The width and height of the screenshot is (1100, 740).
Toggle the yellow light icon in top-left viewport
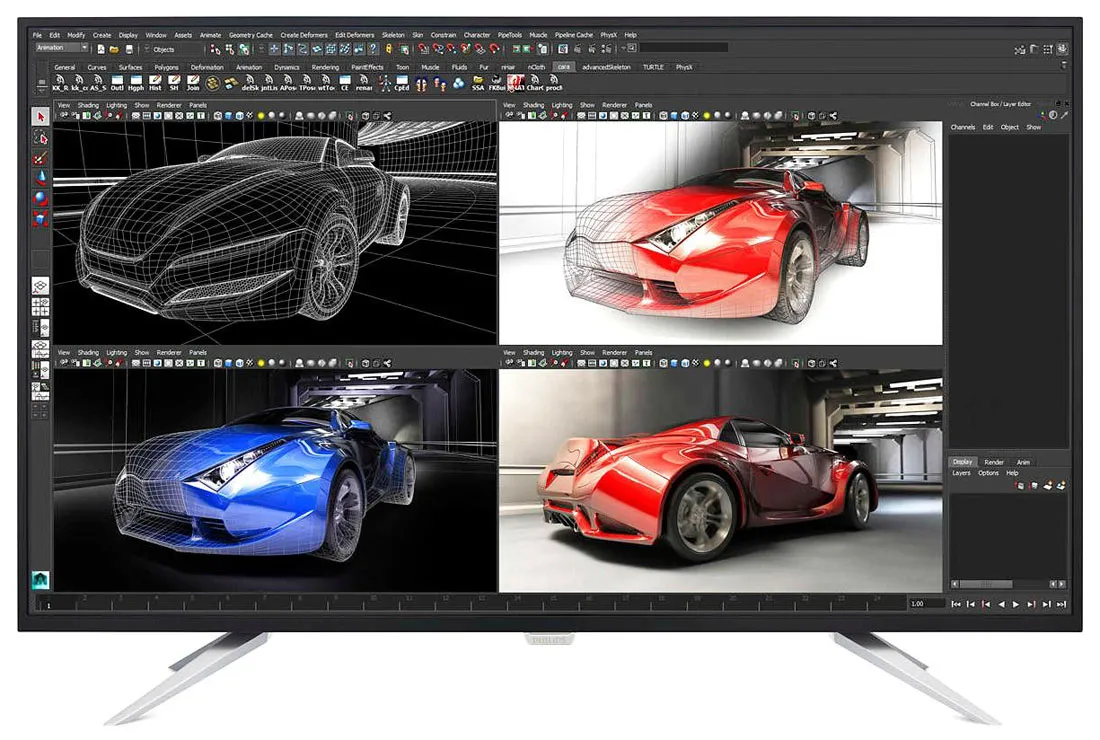pos(261,116)
